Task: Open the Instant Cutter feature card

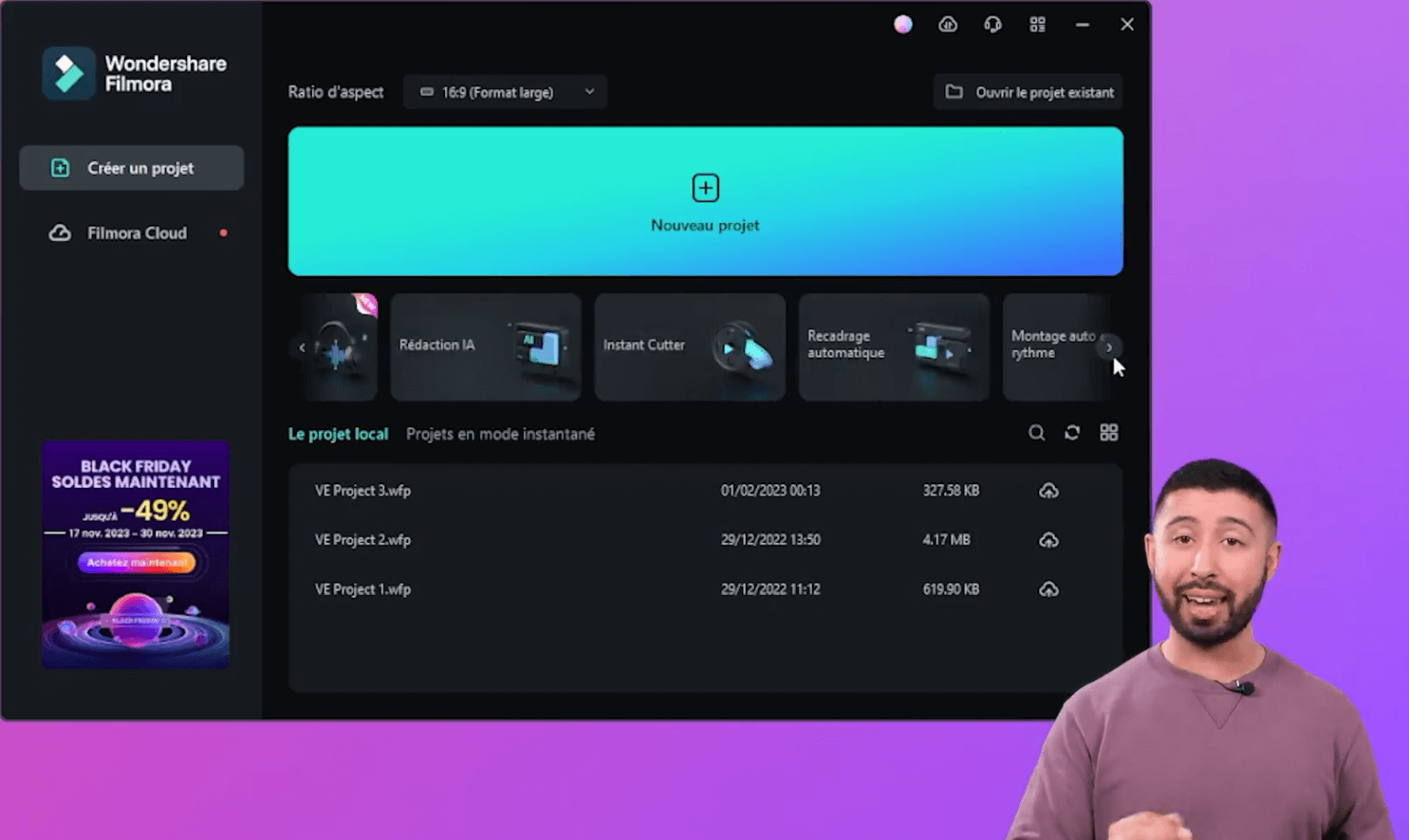Action: click(690, 347)
